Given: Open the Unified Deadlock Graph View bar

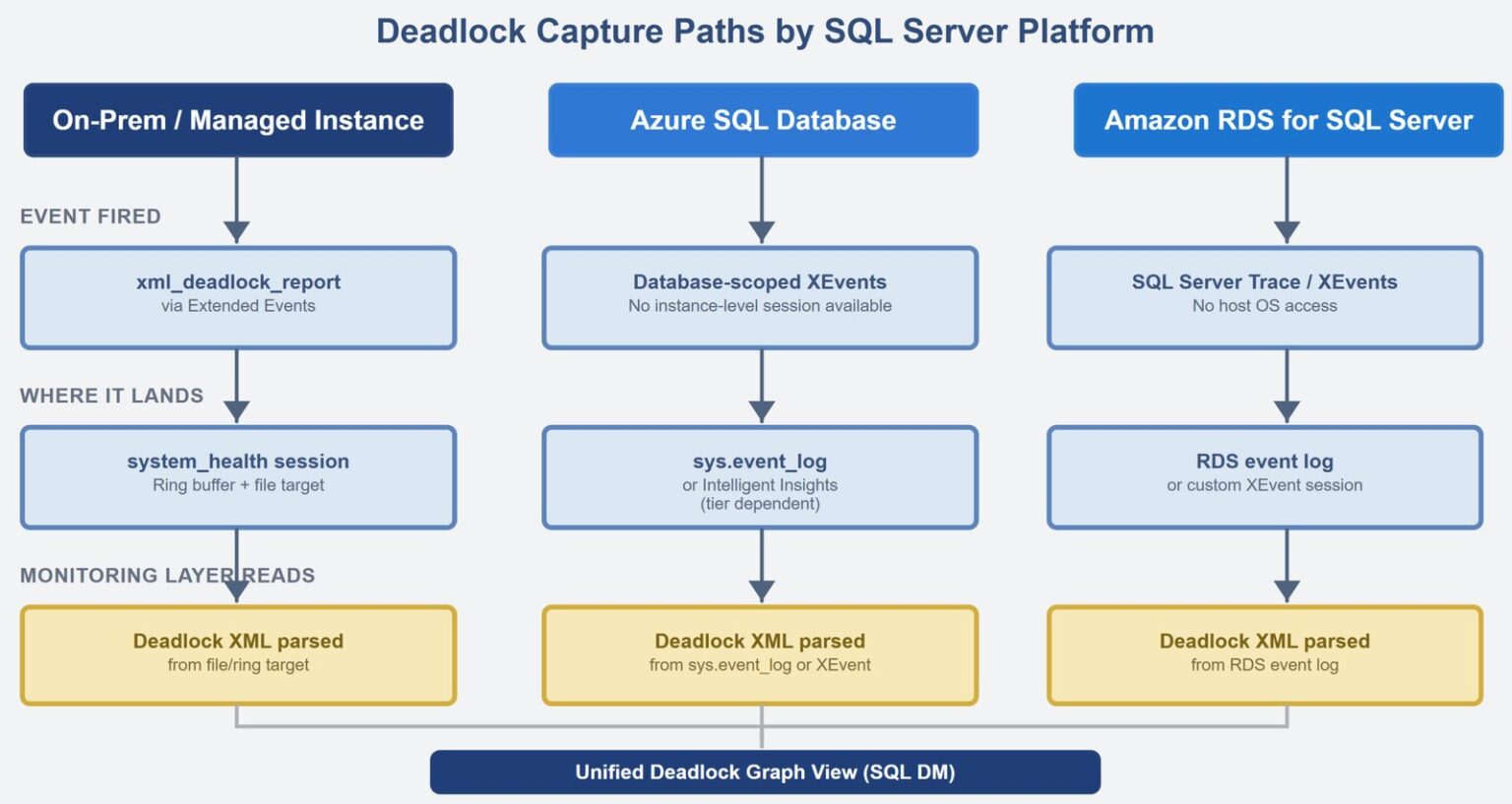Looking at the screenshot, I should tap(764, 772).
